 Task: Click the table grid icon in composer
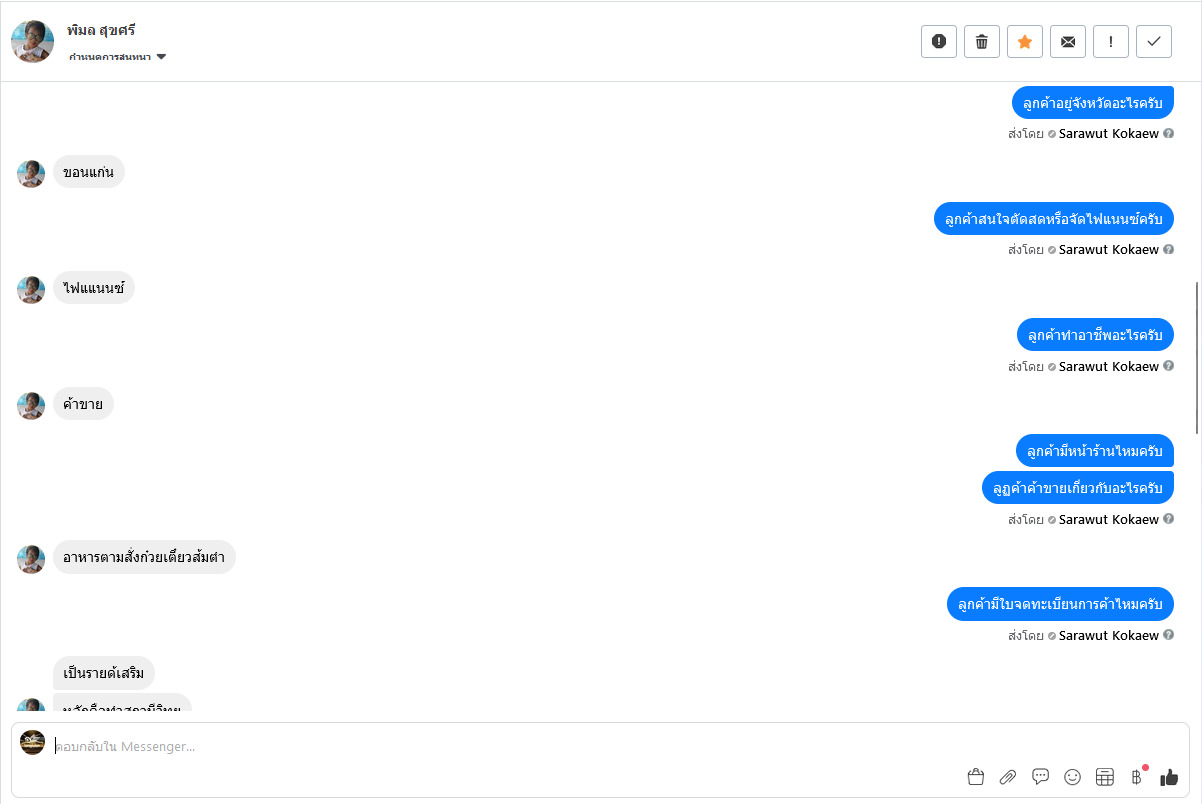tap(1104, 777)
